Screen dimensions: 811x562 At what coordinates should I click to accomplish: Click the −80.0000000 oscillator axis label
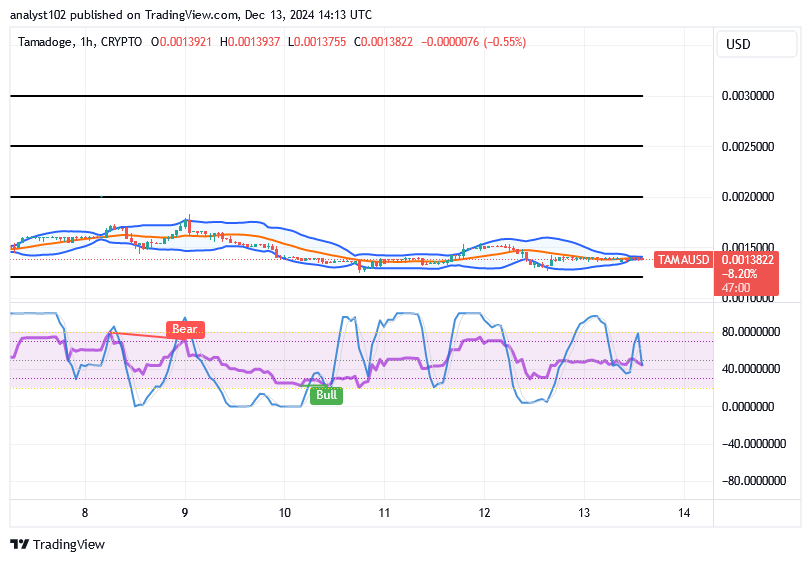tap(754, 481)
